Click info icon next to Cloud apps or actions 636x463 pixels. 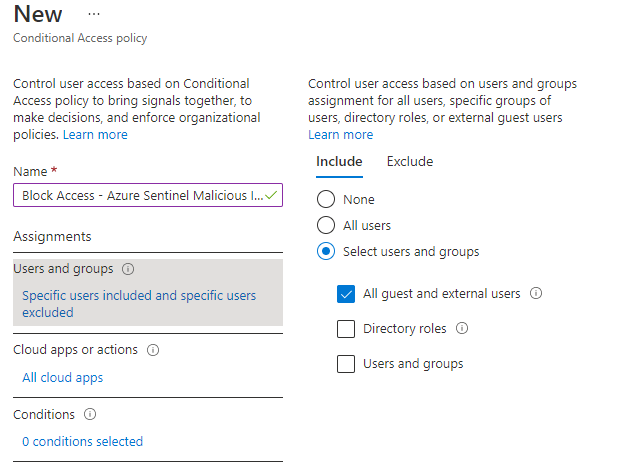coord(153,350)
